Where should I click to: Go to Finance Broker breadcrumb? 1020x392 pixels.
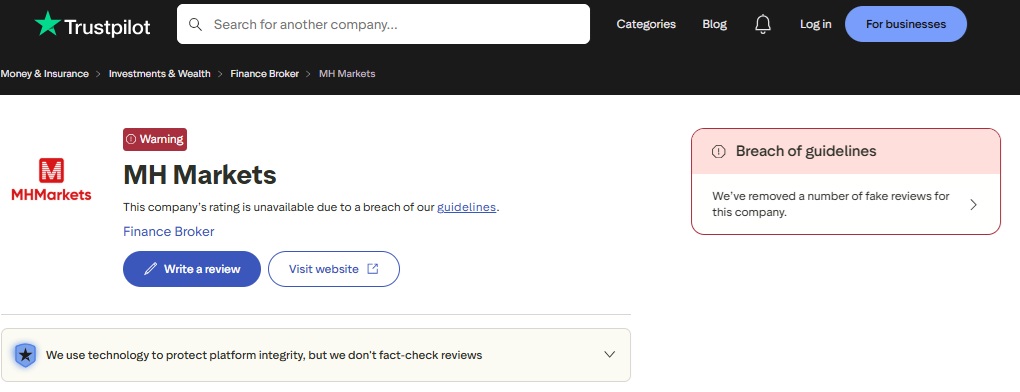(x=264, y=73)
